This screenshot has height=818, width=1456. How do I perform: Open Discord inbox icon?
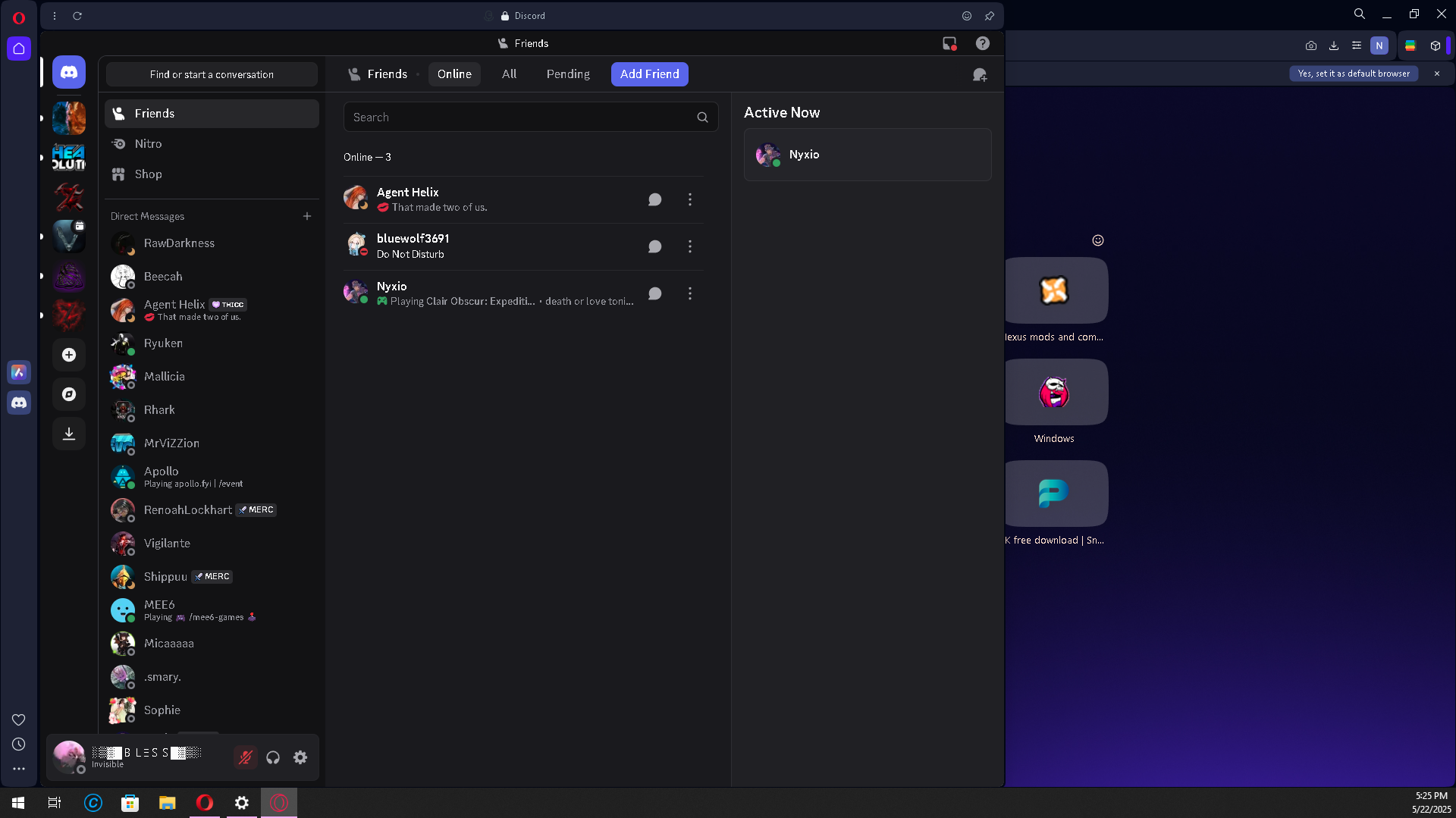(949, 43)
